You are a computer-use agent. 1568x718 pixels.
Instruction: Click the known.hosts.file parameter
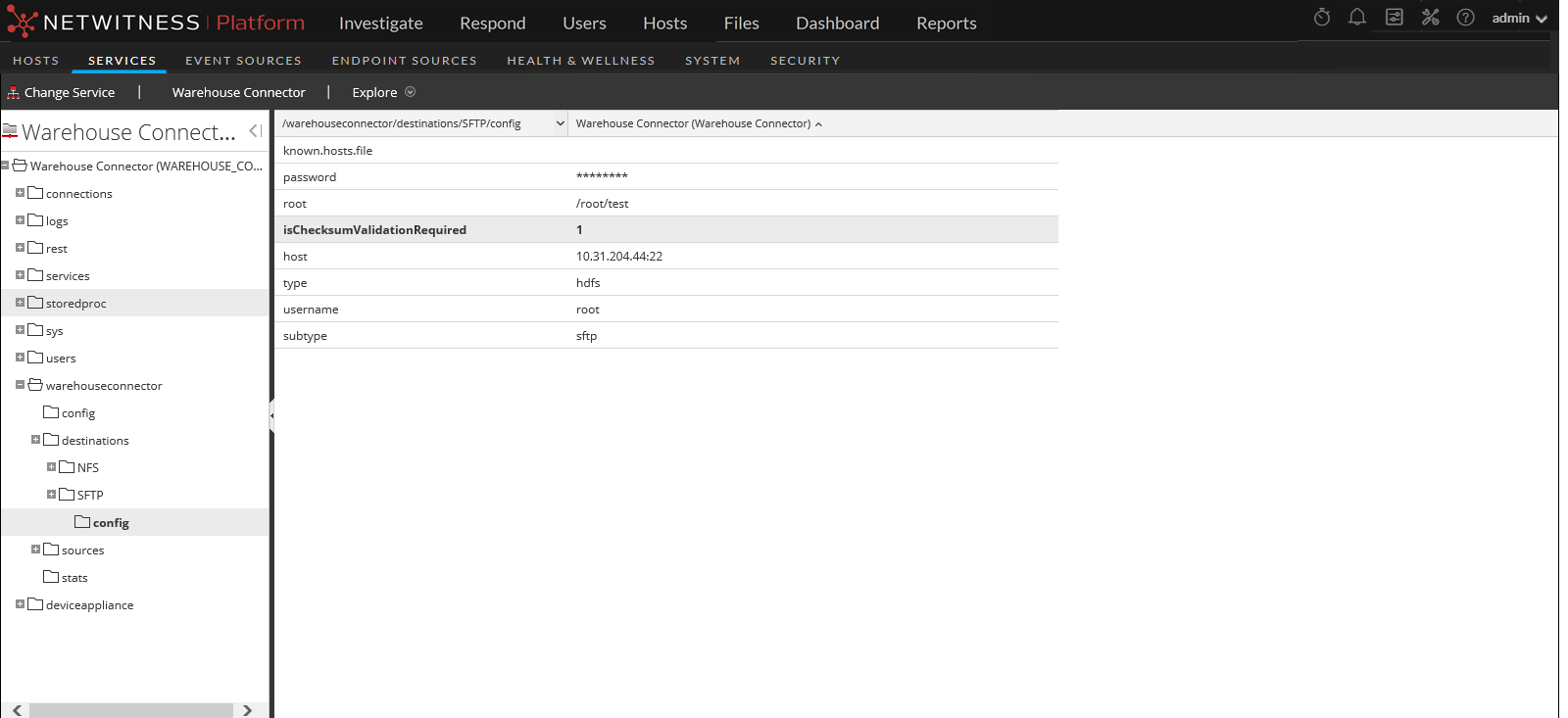tap(328, 150)
